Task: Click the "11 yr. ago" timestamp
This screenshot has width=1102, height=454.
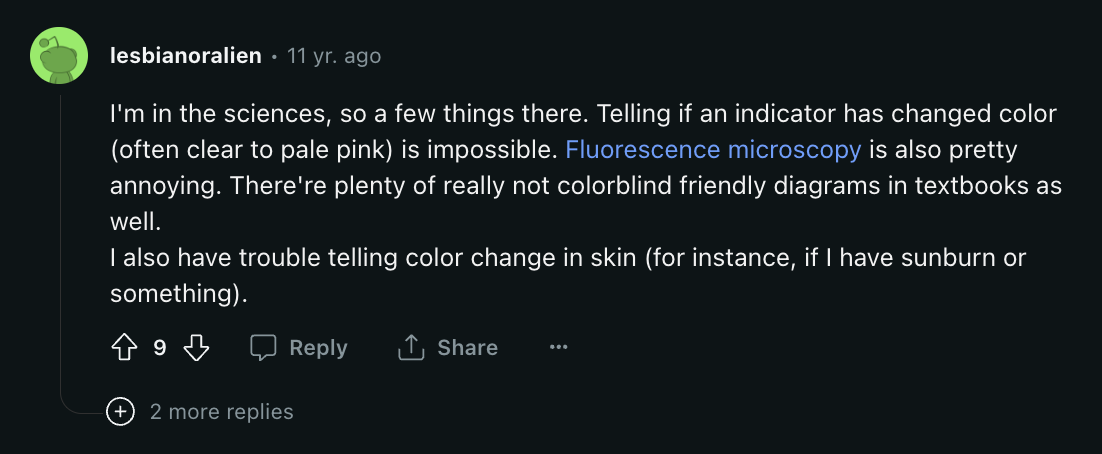Action: (334, 56)
